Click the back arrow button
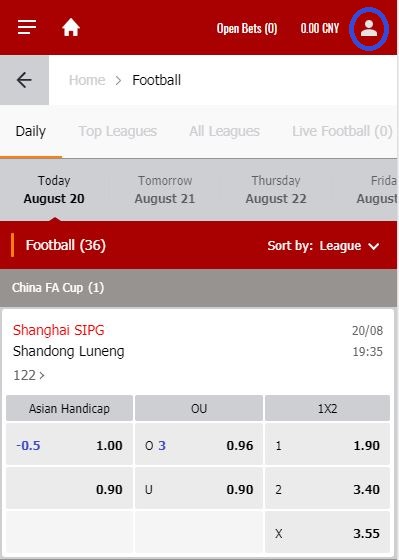Image resolution: width=399 pixels, height=560 pixels. (x=24, y=80)
